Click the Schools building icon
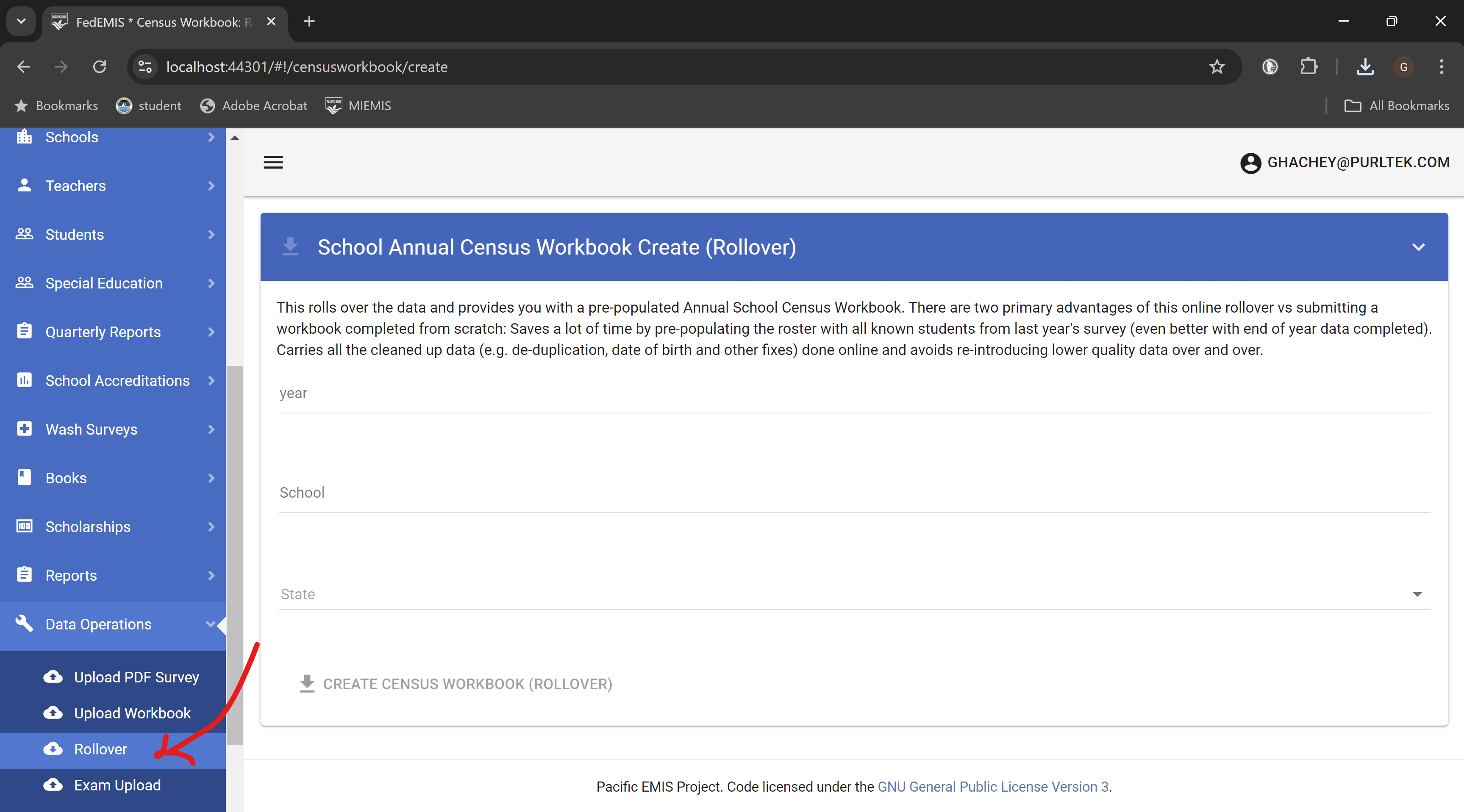This screenshot has width=1464, height=812. (x=24, y=137)
